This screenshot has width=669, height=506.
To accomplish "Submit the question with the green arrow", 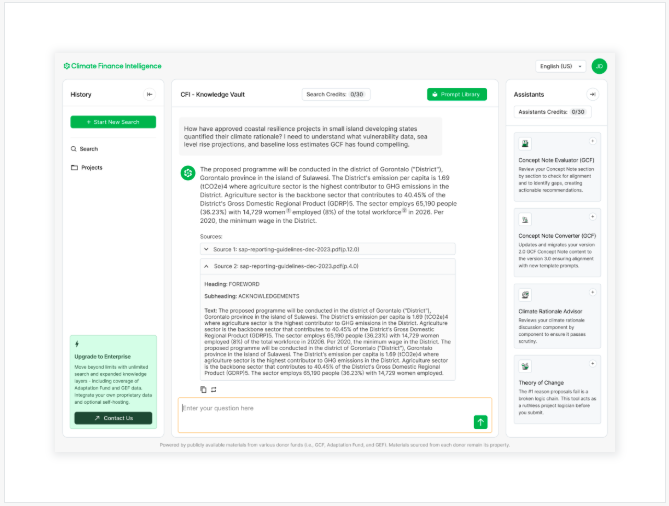I will (481, 422).
